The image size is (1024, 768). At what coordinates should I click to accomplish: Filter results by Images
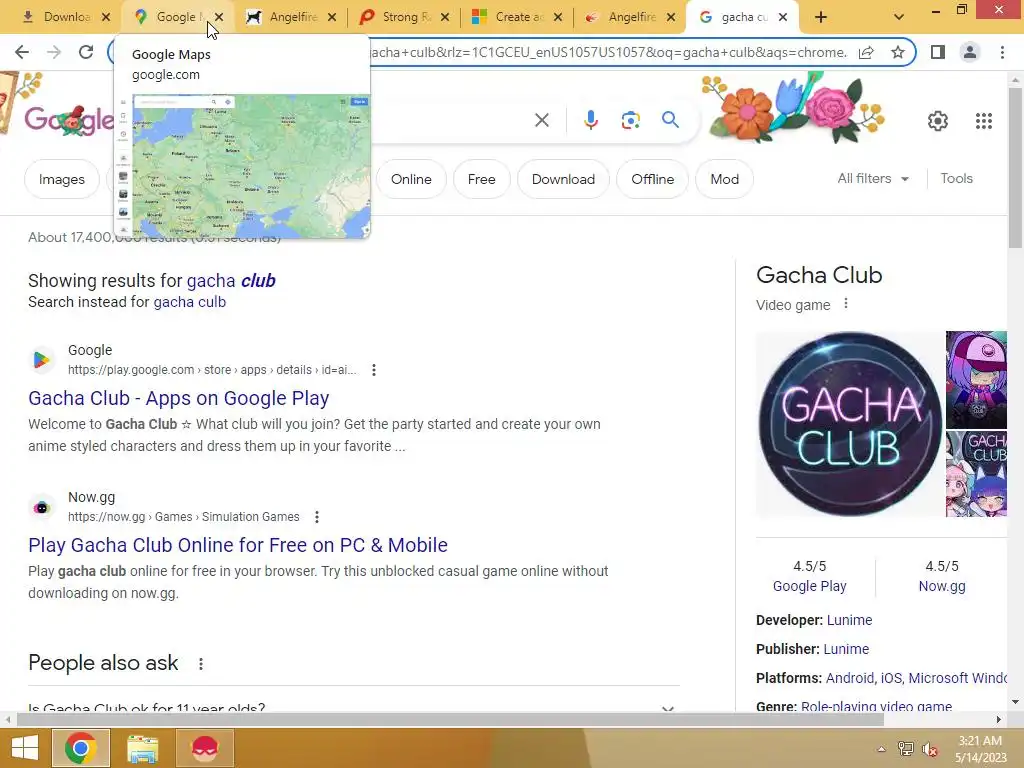pos(61,179)
